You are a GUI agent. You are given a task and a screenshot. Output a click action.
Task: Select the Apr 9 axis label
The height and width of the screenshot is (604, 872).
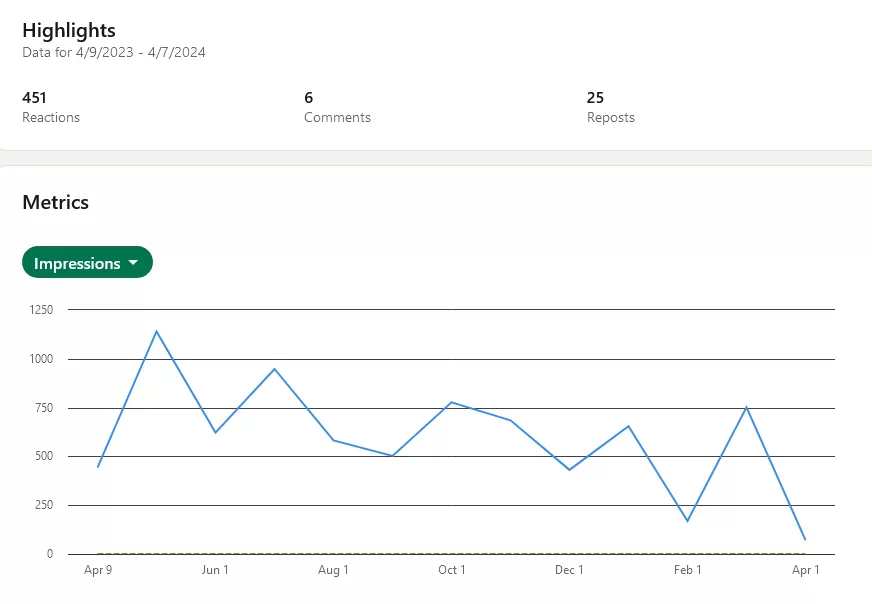pyautogui.click(x=98, y=570)
